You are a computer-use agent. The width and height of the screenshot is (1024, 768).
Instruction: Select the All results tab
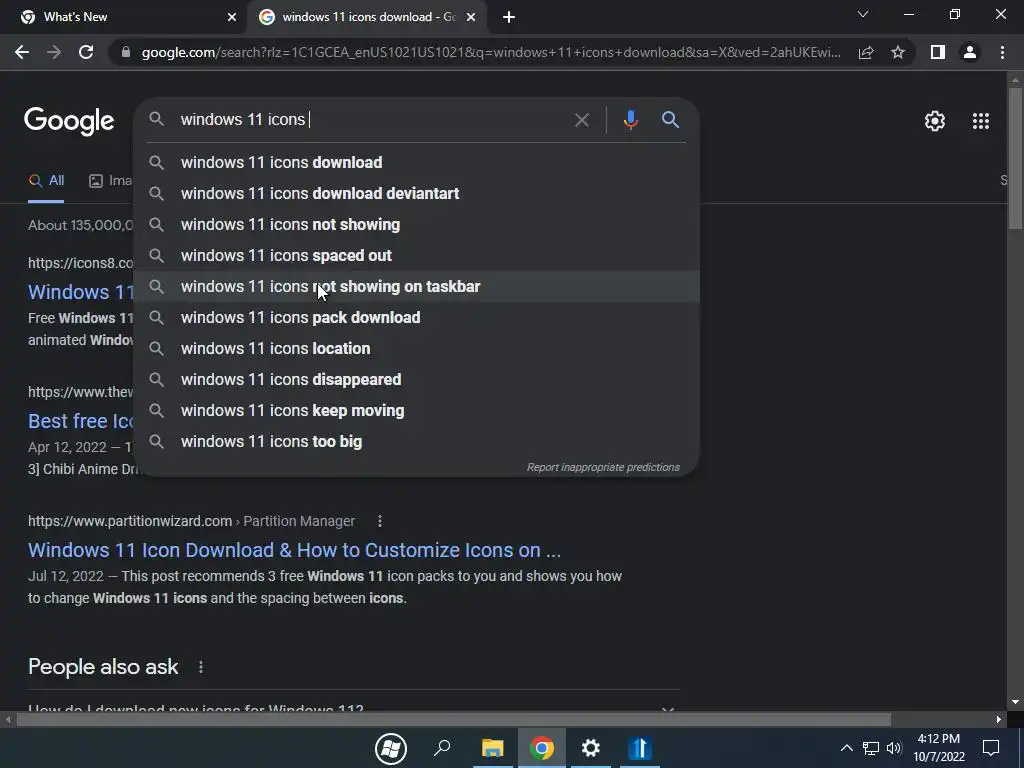pyautogui.click(x=46, y=181)
